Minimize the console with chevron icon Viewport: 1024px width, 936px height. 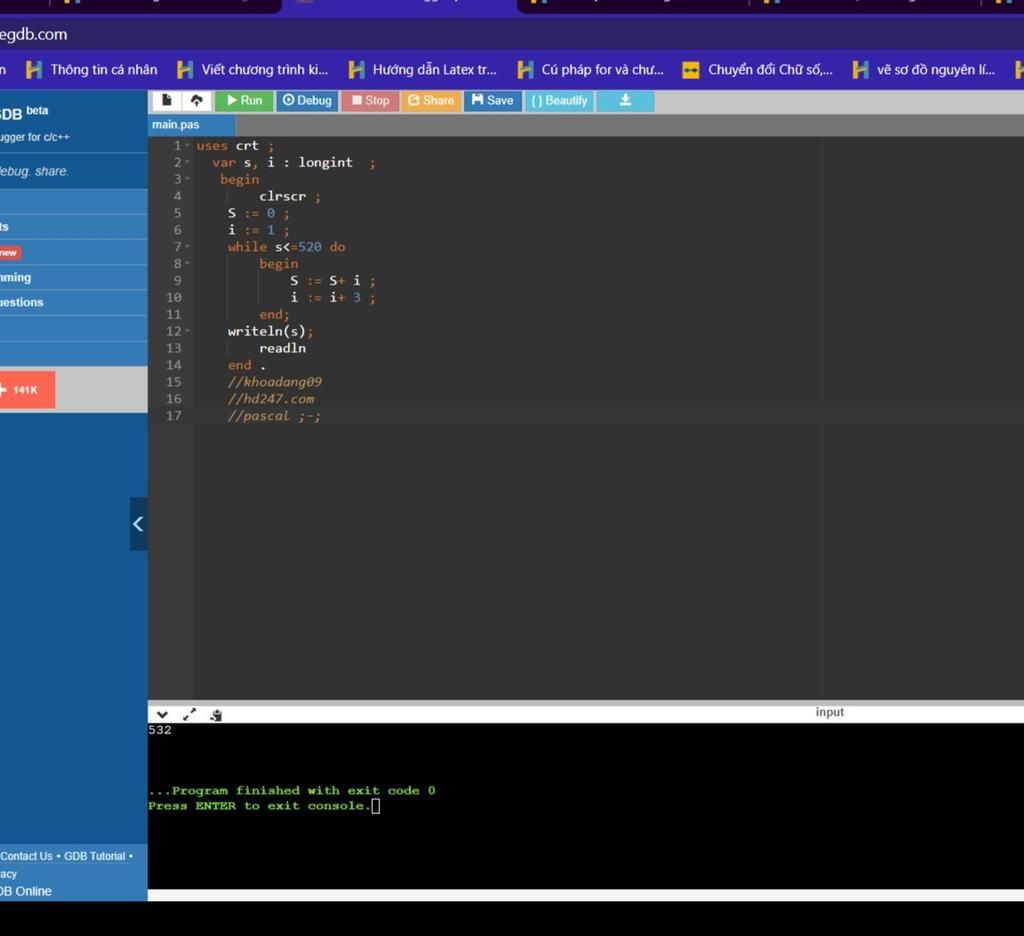click(163, 715)
